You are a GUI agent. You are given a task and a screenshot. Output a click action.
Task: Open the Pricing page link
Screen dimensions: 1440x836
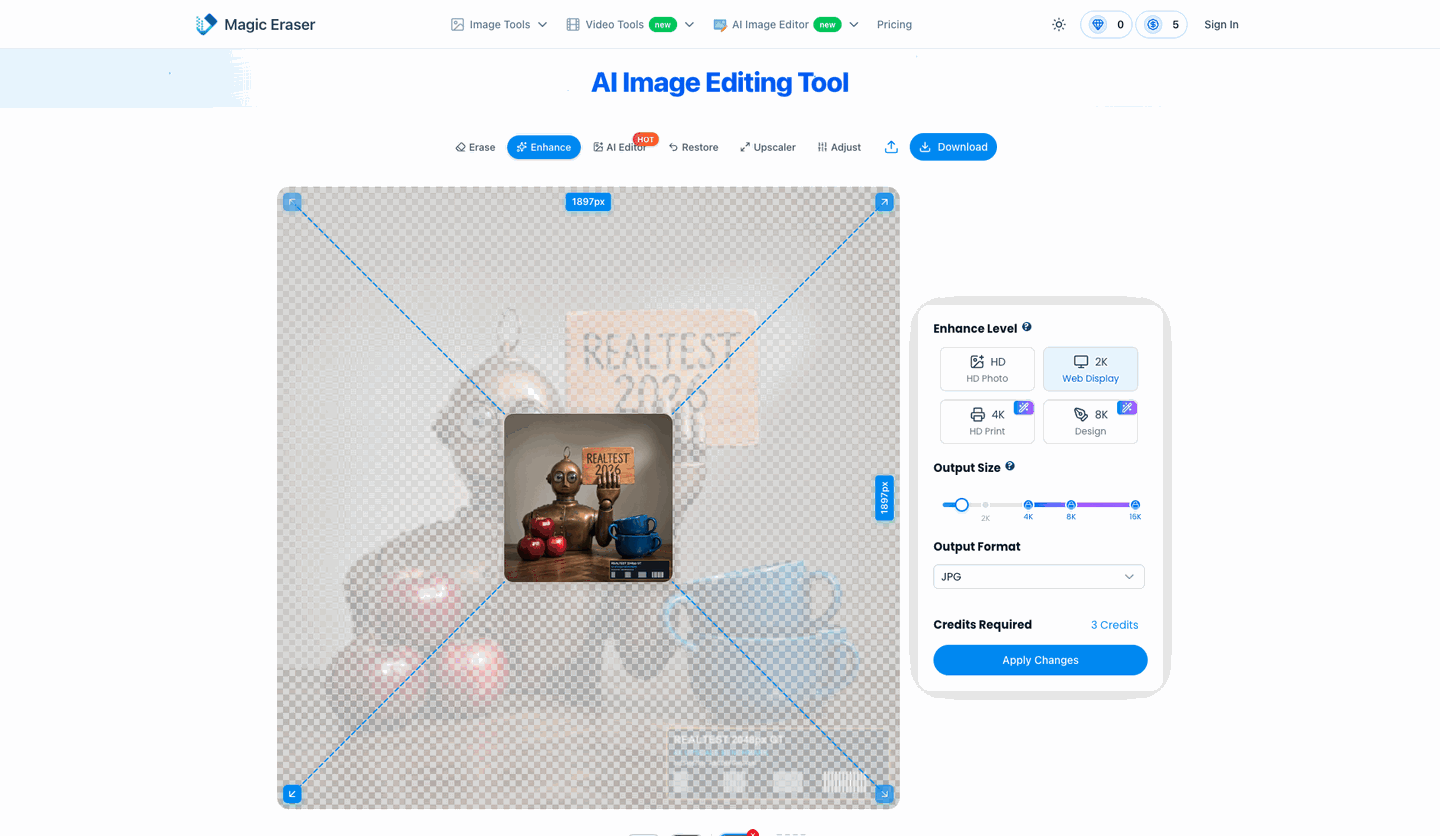click(x=894, y=24)
